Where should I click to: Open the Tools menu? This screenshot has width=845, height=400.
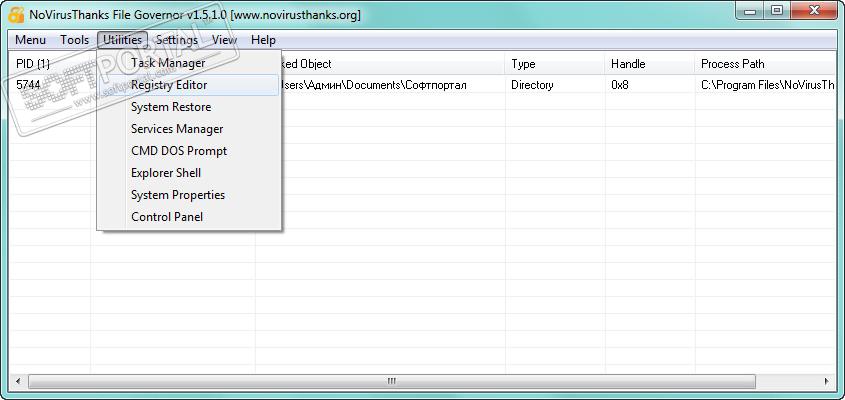(74, 40)
